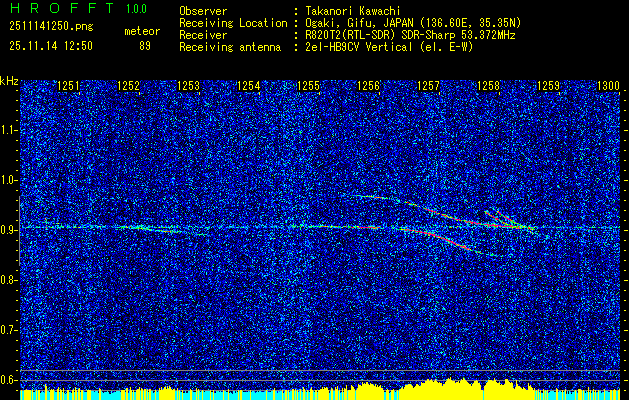Click the 1258 time marker
This screenshot has height=400, width=629.
488,85
